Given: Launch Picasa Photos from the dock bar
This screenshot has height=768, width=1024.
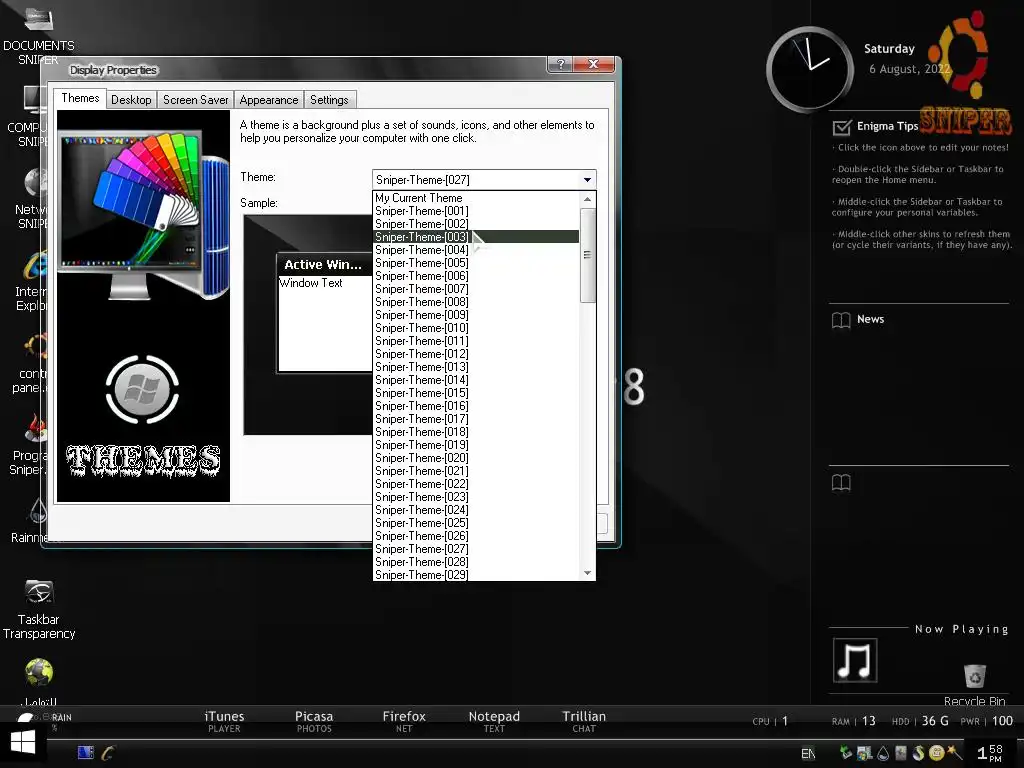Looking at the screenshot, I should click(314, 721).
